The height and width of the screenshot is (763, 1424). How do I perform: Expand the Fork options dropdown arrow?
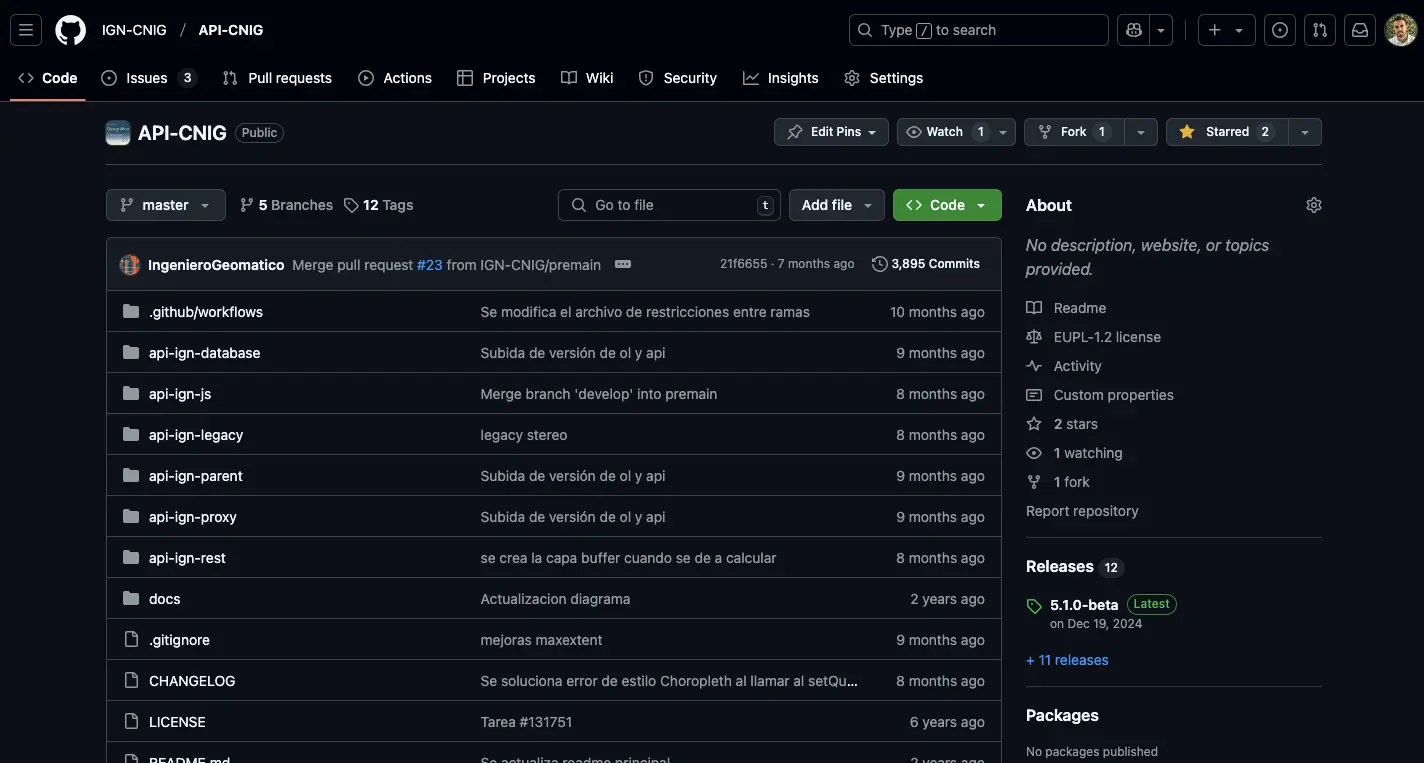(1141, 132)
